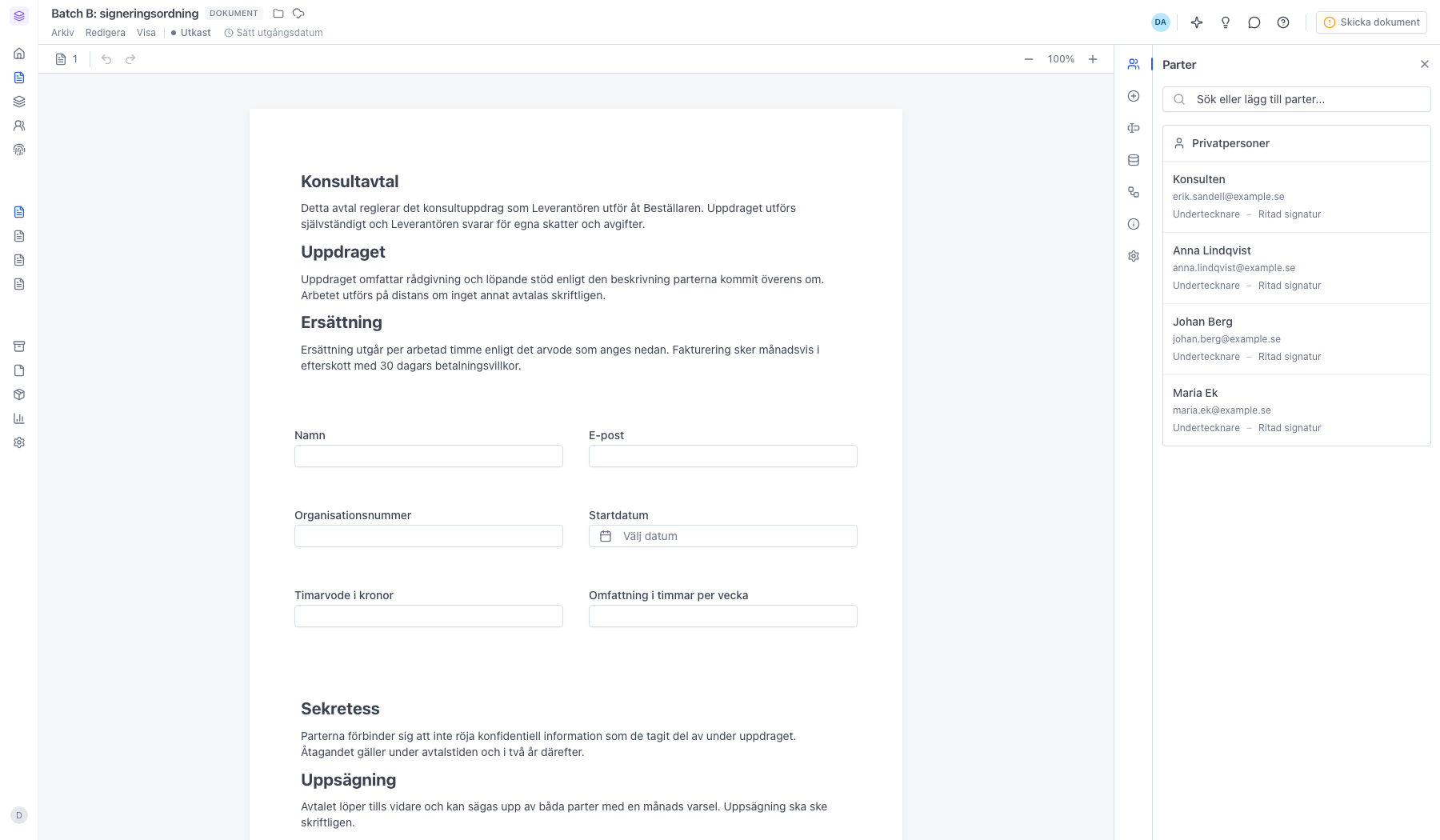
Task: Open the DA user avatar menu
Action: tap(1161, 22)
